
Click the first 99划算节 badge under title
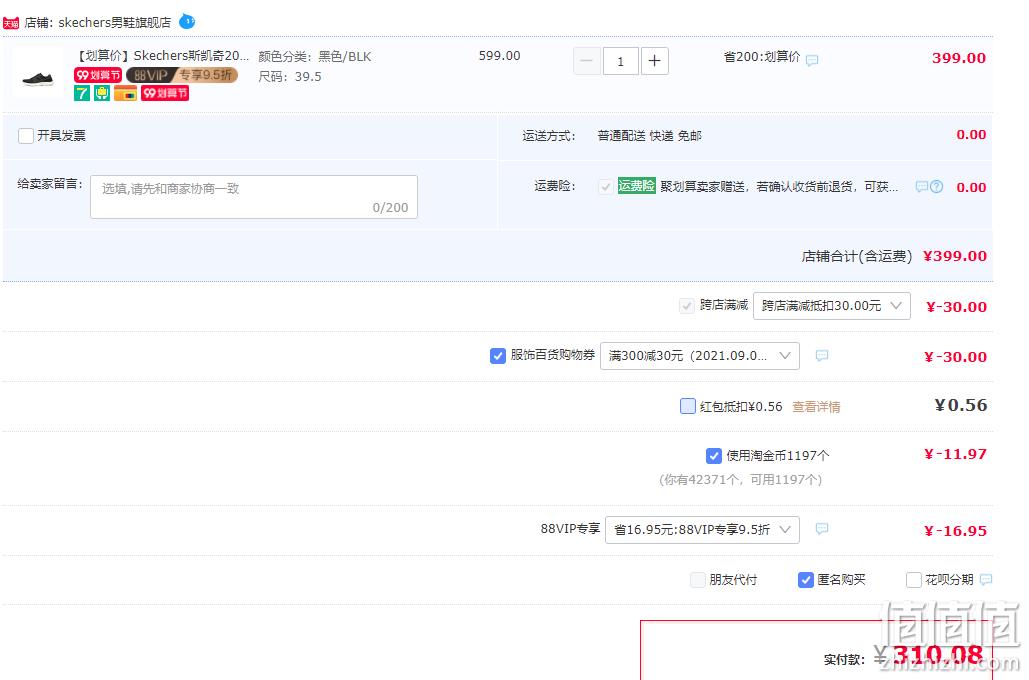98,75
